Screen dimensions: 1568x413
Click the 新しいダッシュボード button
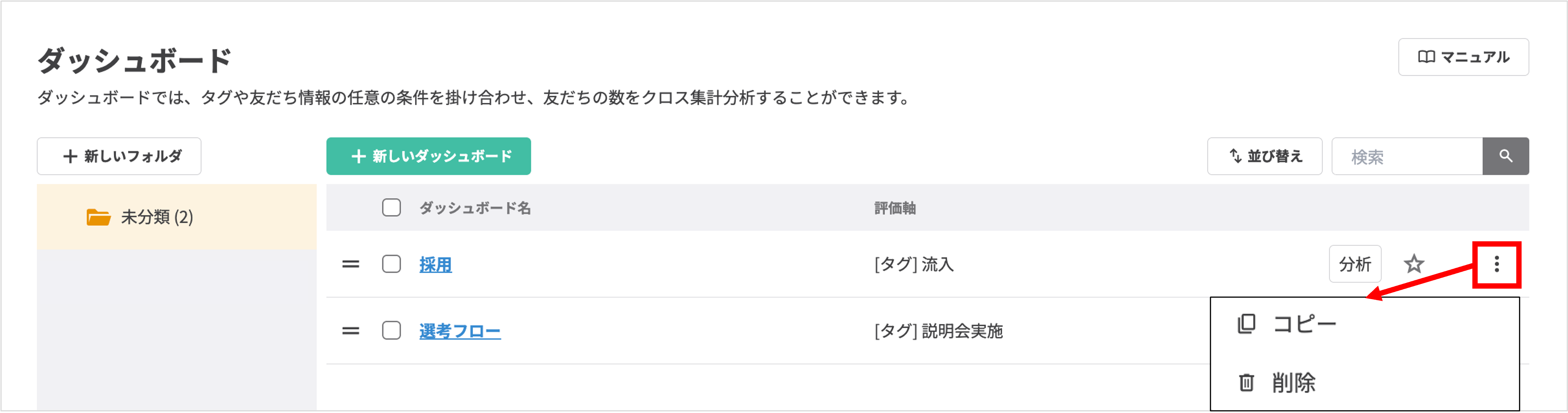pyautogui.click(x=428, y=157)
